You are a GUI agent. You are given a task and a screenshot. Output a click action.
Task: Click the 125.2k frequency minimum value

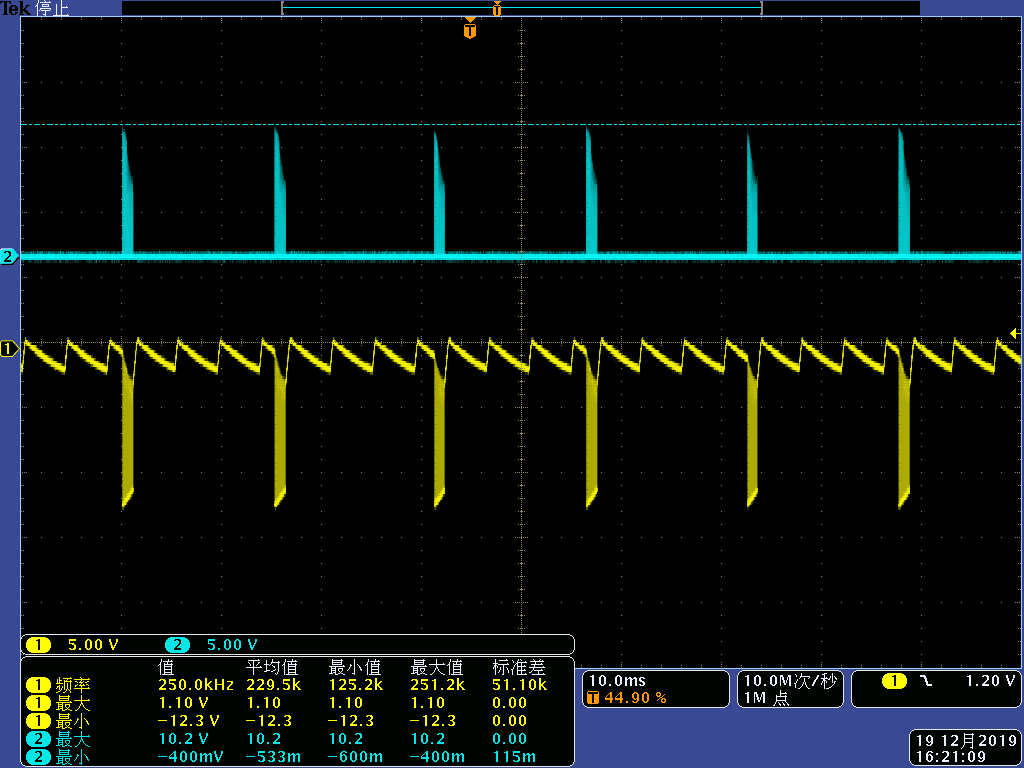point(356,685)
